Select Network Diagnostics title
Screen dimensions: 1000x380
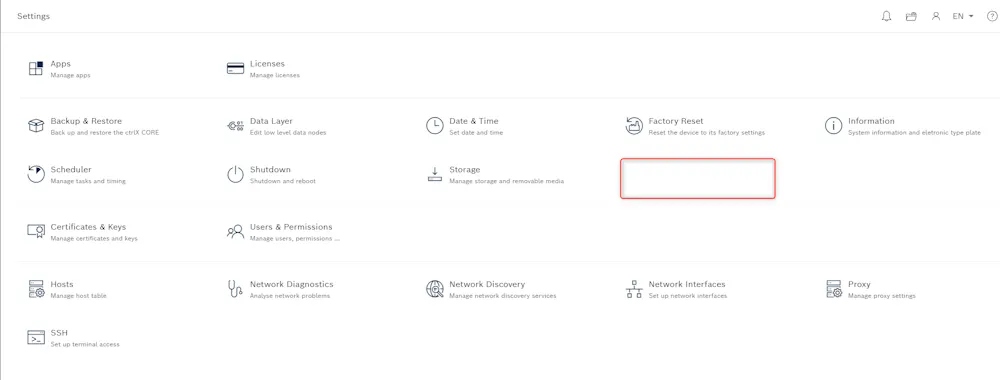click(291, 284)
